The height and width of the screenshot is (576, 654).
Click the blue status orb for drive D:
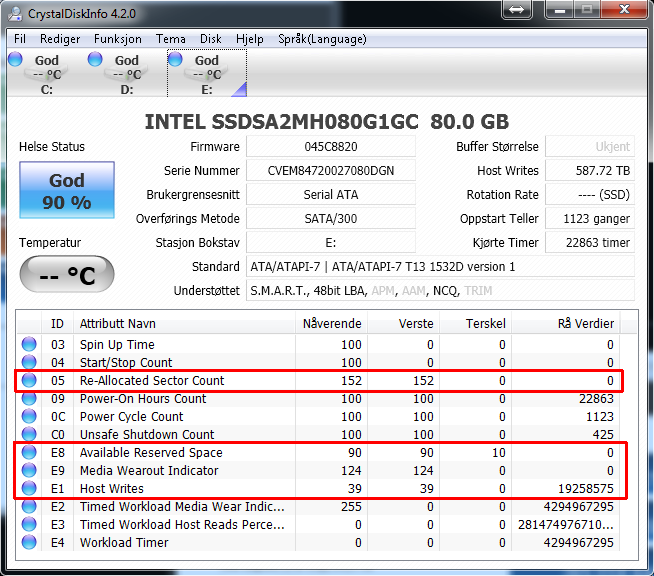(x=95, y=59)
